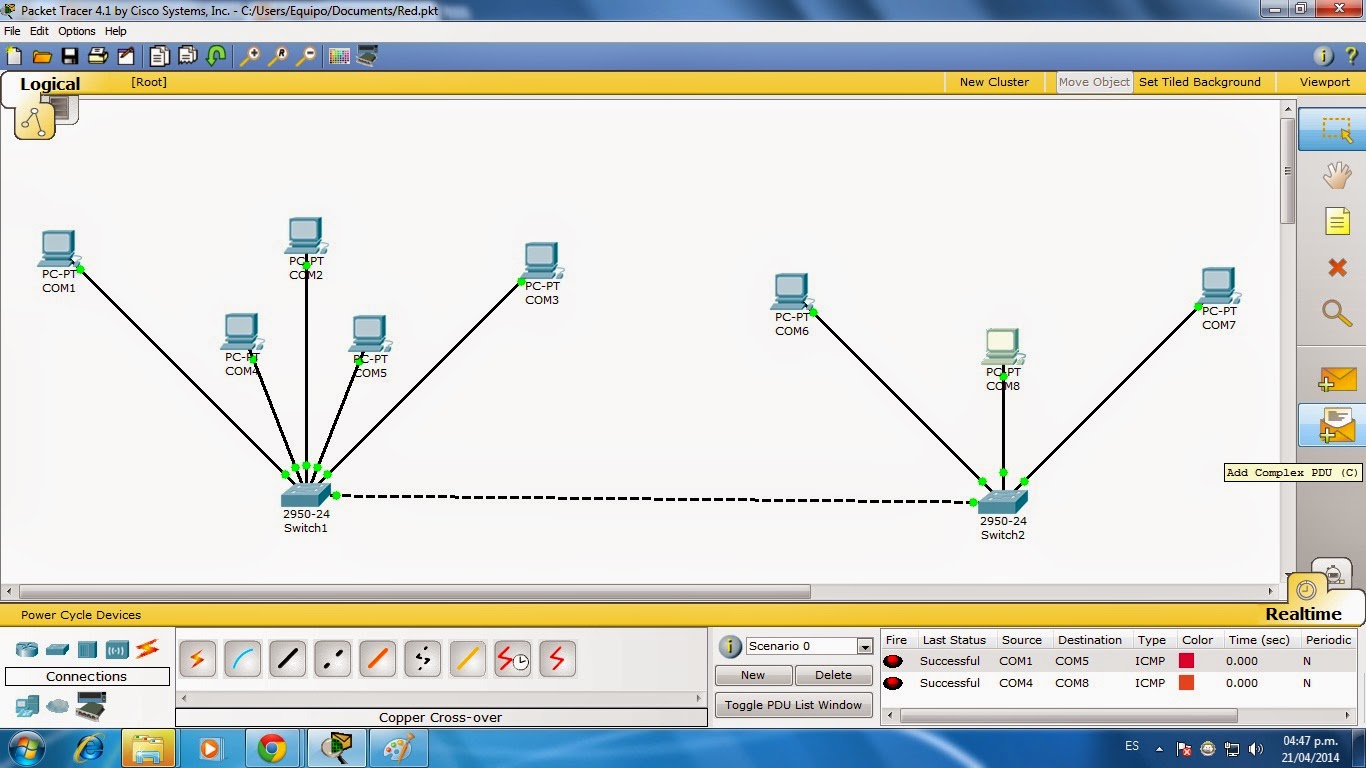The height and width of the screenshot is (768, 1366).
Task: Click Power Cycle Devices
Action: [81, 615]
